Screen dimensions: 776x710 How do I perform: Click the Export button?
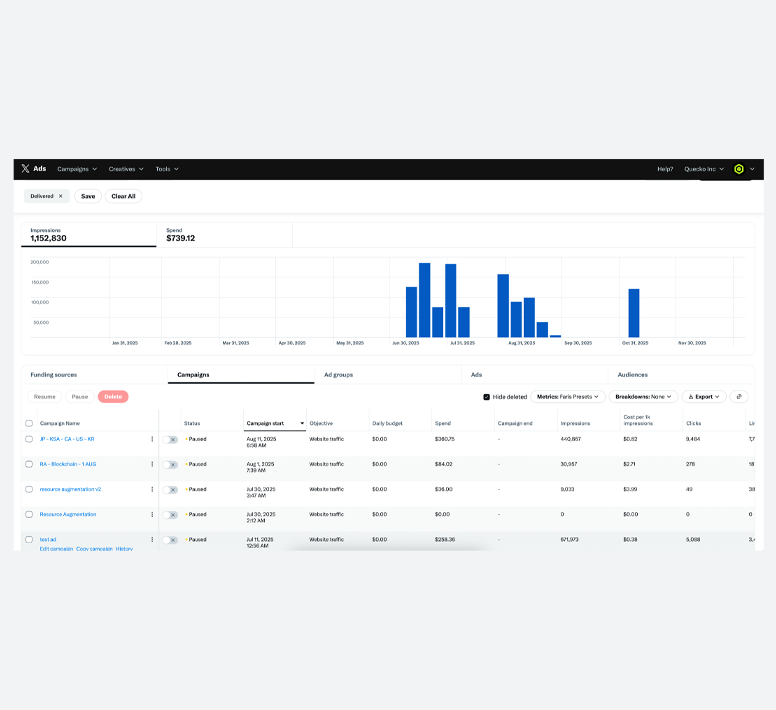point(704,397)
